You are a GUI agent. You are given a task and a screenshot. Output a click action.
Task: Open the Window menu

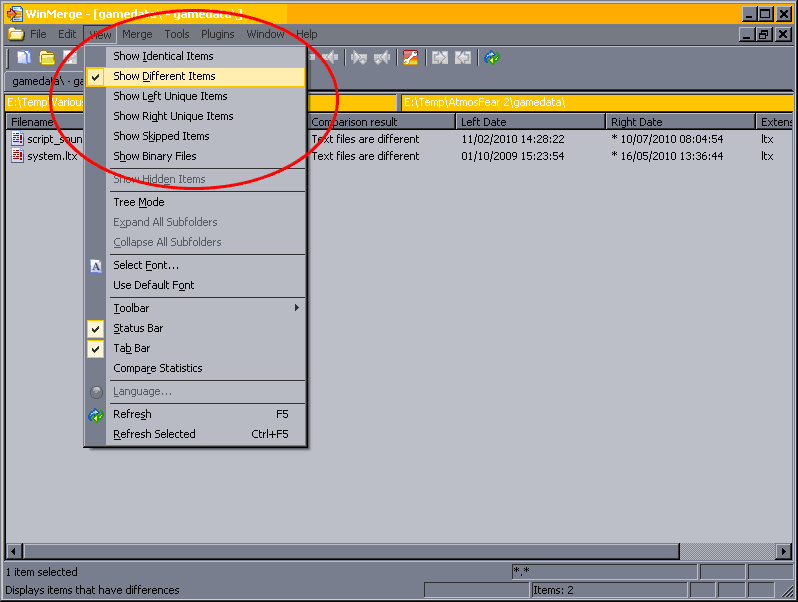click(265, 34)
